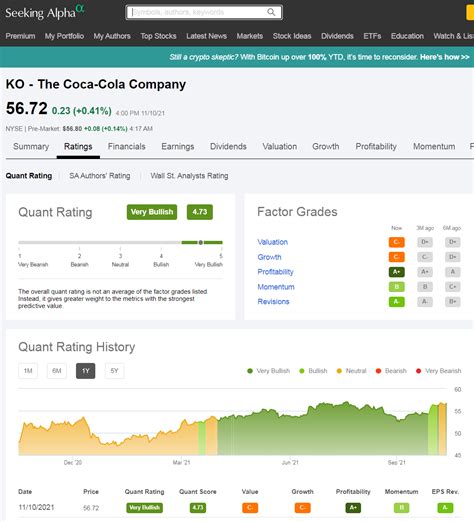The width and height of the screenshot is (474, 522).
Task: Toggle the Bullish chart legend entry
Action: click(x=313, y=371)
